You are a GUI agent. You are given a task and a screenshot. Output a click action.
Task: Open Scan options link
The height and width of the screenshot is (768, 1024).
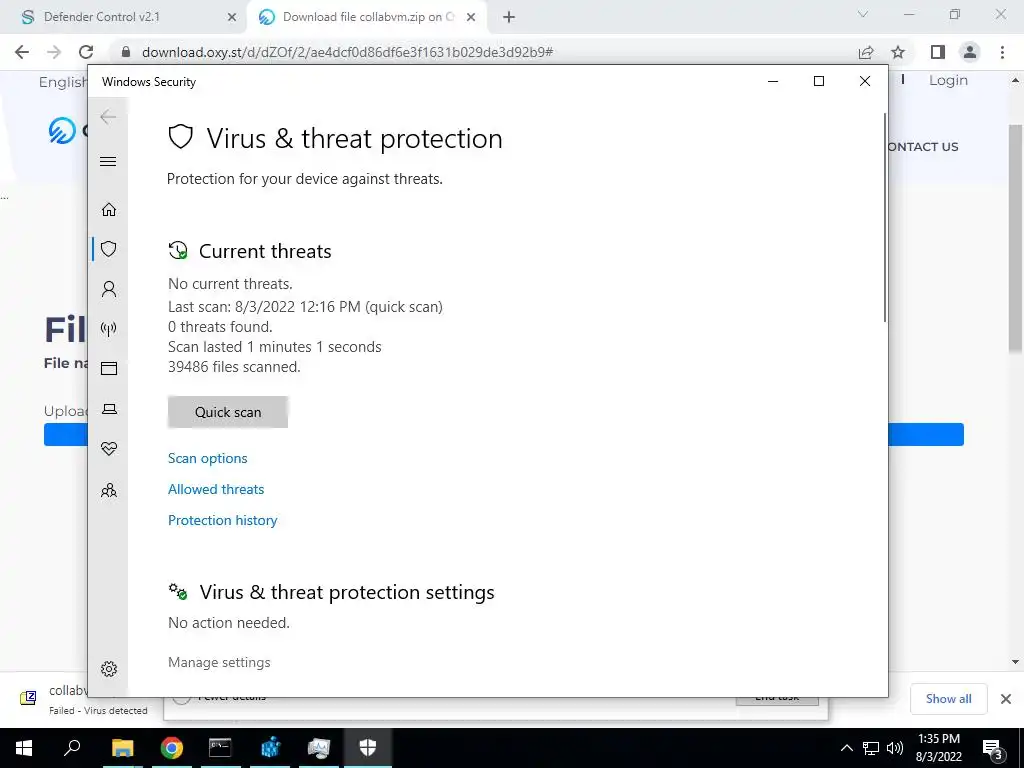[x=208, y=458]
